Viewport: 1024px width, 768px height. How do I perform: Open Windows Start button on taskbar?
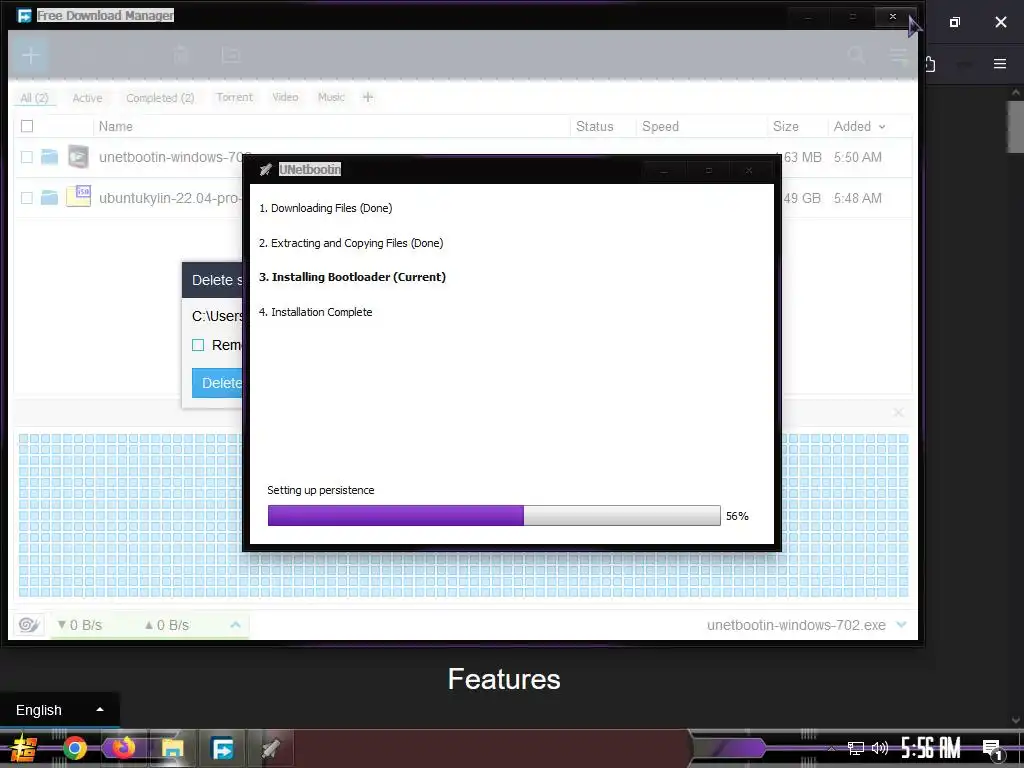click(24, 748)
